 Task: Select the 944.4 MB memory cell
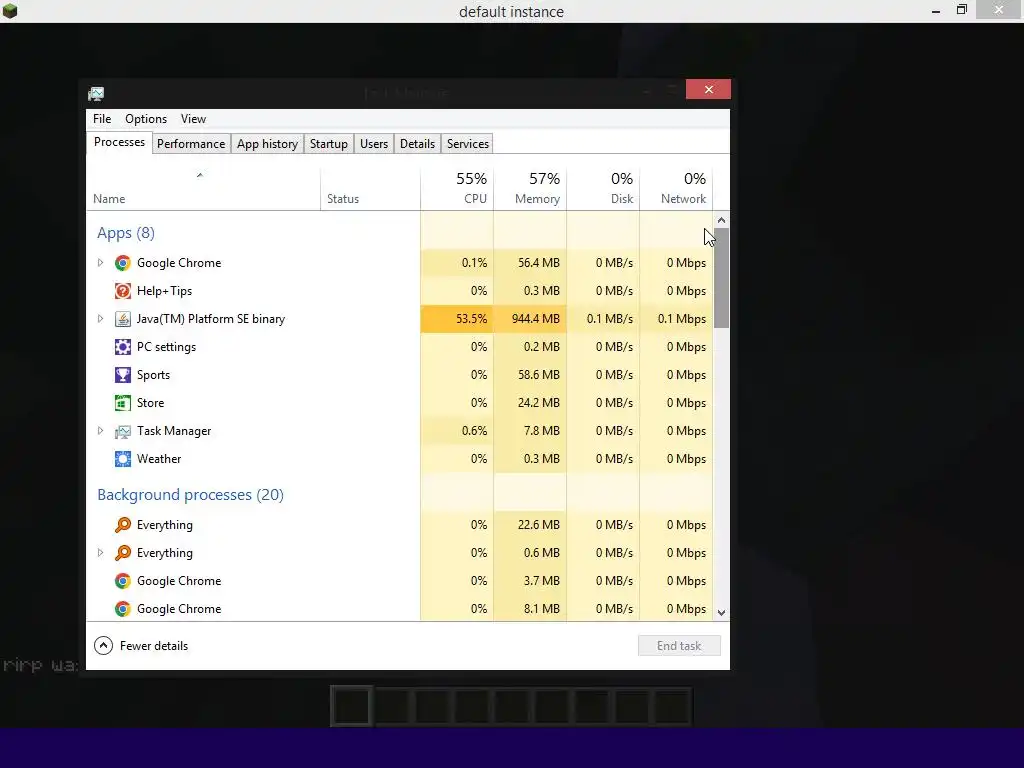click(530, 319)
